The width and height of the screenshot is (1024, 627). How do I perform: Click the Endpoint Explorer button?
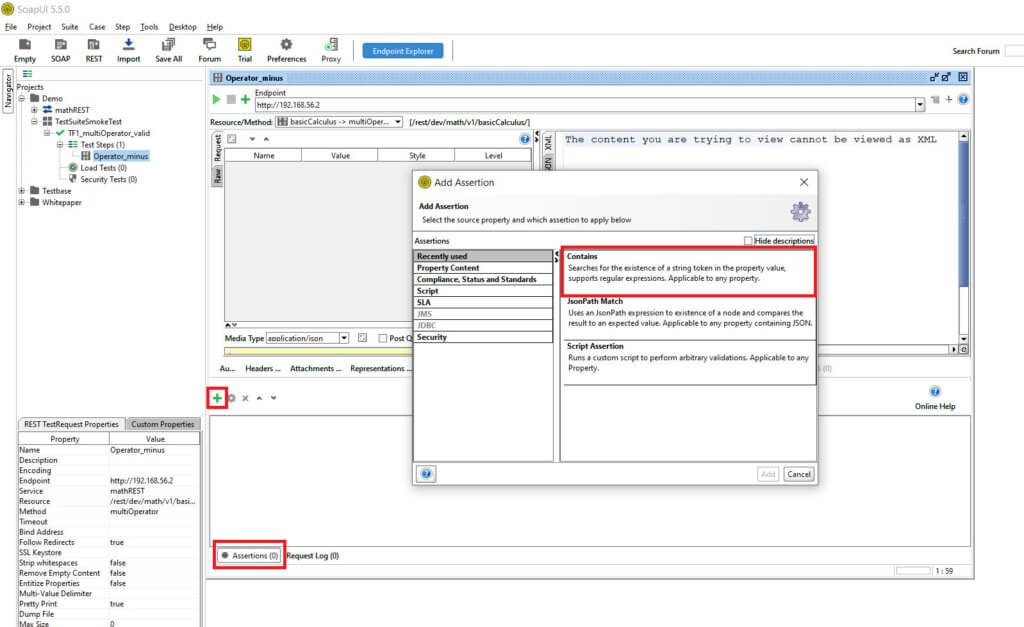[402, 50]
